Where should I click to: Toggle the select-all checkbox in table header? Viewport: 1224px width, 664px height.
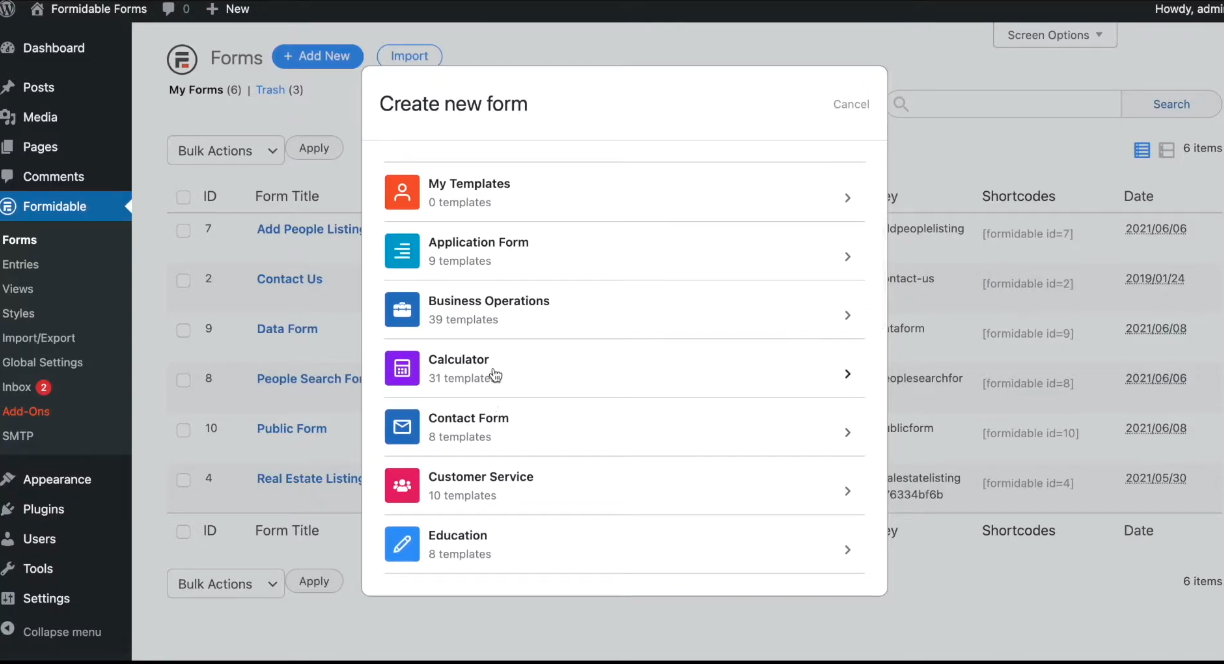tap(183, 197)
